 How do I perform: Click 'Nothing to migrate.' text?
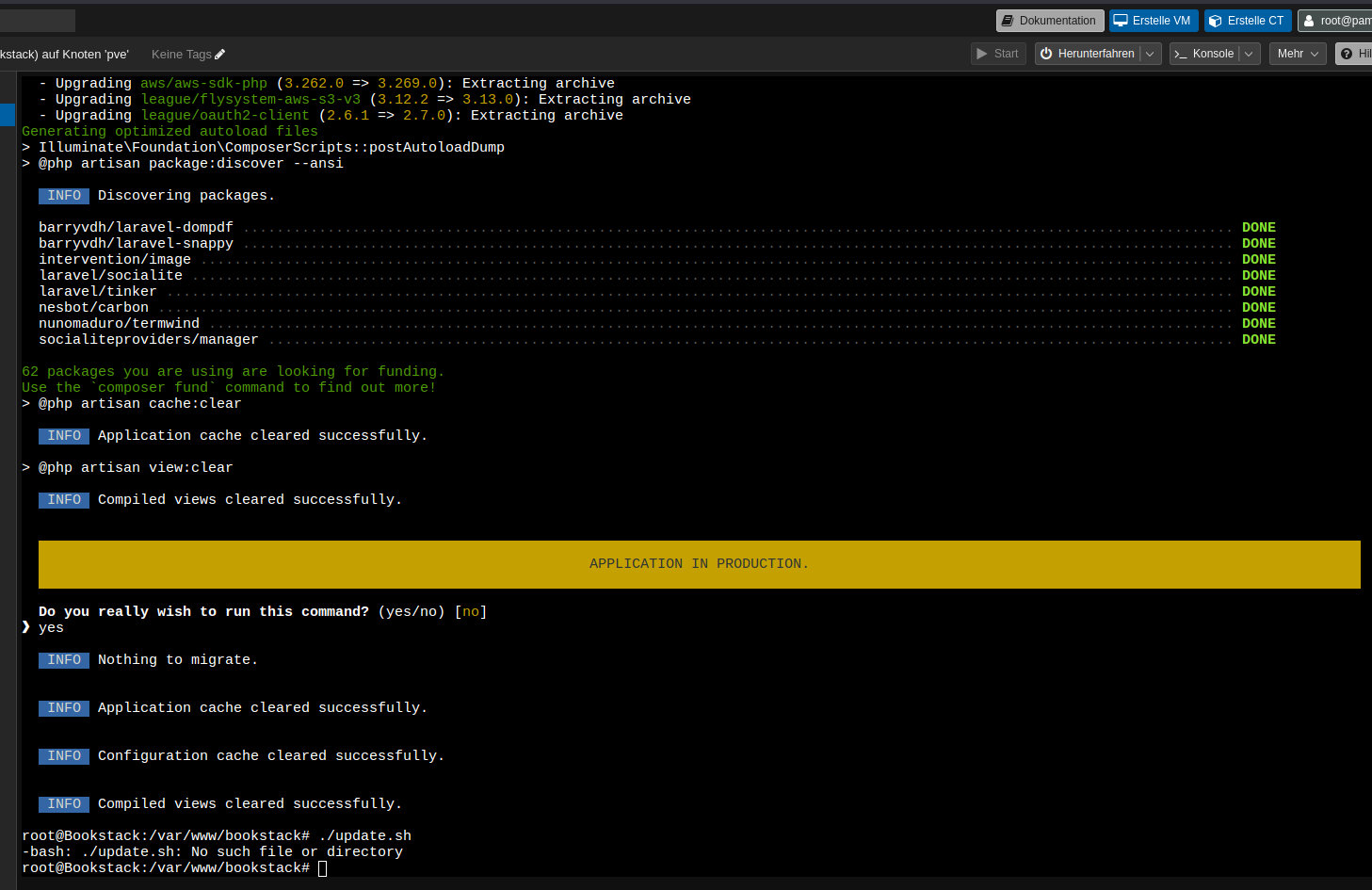coord(178,660)
